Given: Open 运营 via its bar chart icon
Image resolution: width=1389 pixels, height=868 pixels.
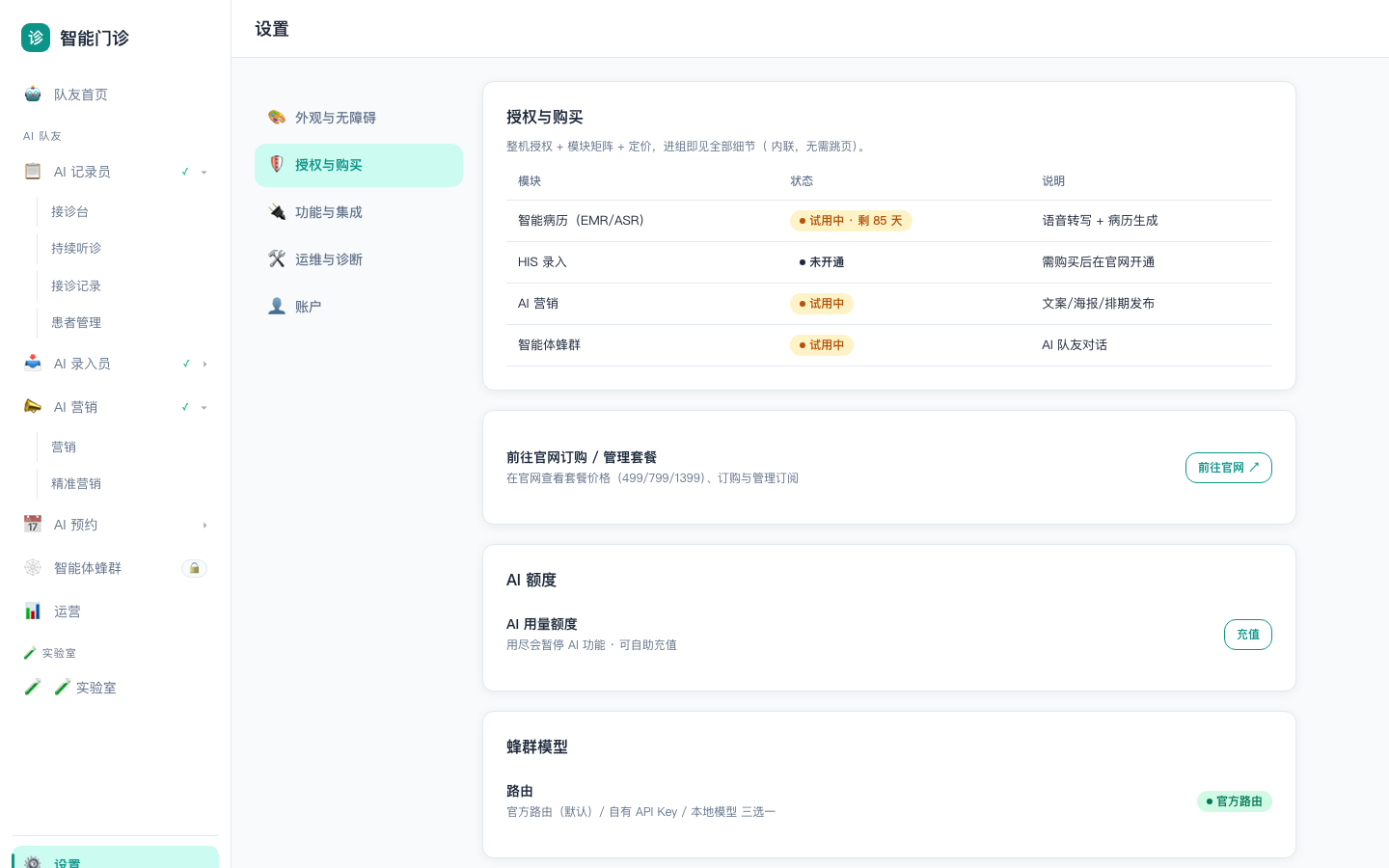Looking at the screenshot, I should 33,610.
